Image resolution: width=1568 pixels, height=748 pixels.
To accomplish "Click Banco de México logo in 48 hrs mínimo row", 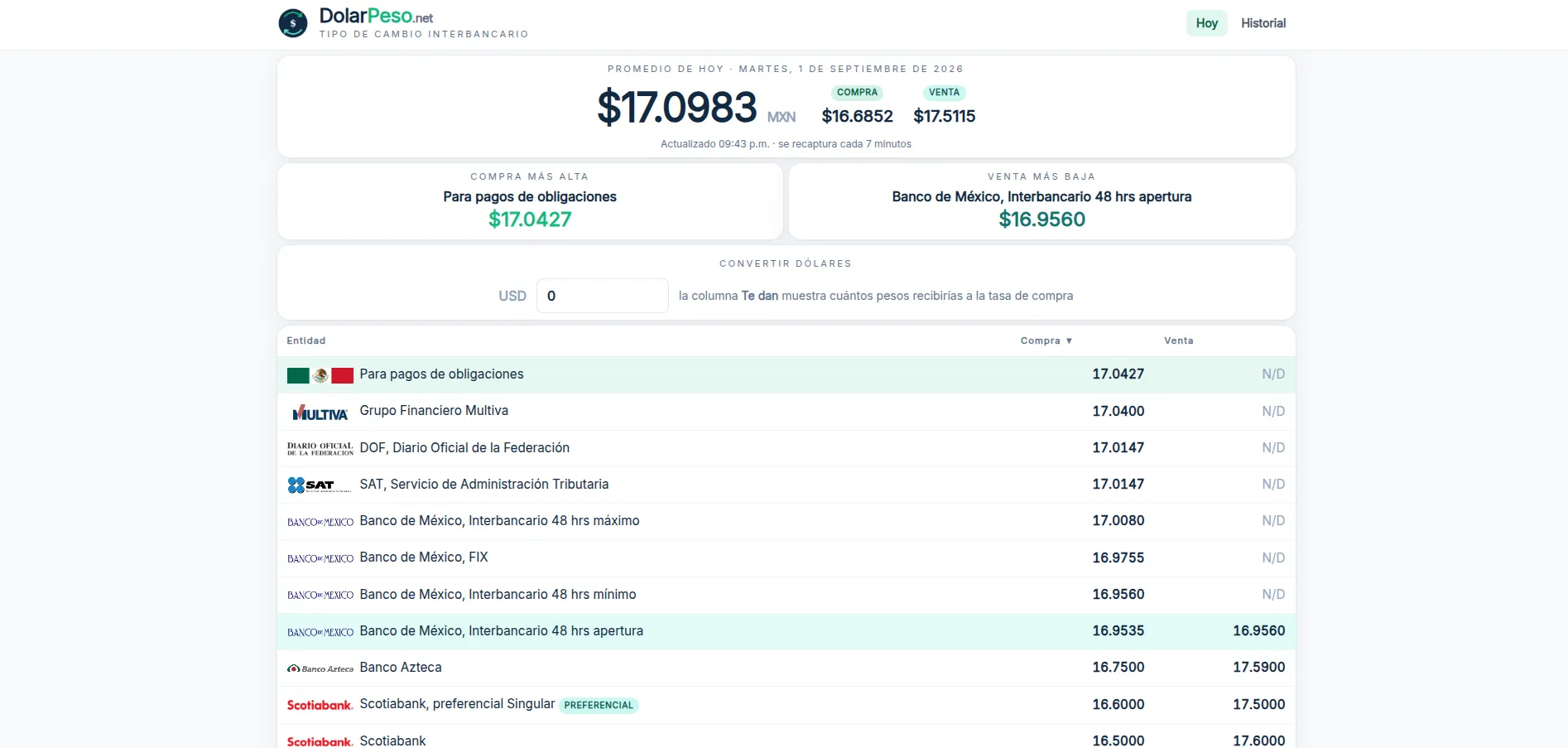I will [320, 595].
